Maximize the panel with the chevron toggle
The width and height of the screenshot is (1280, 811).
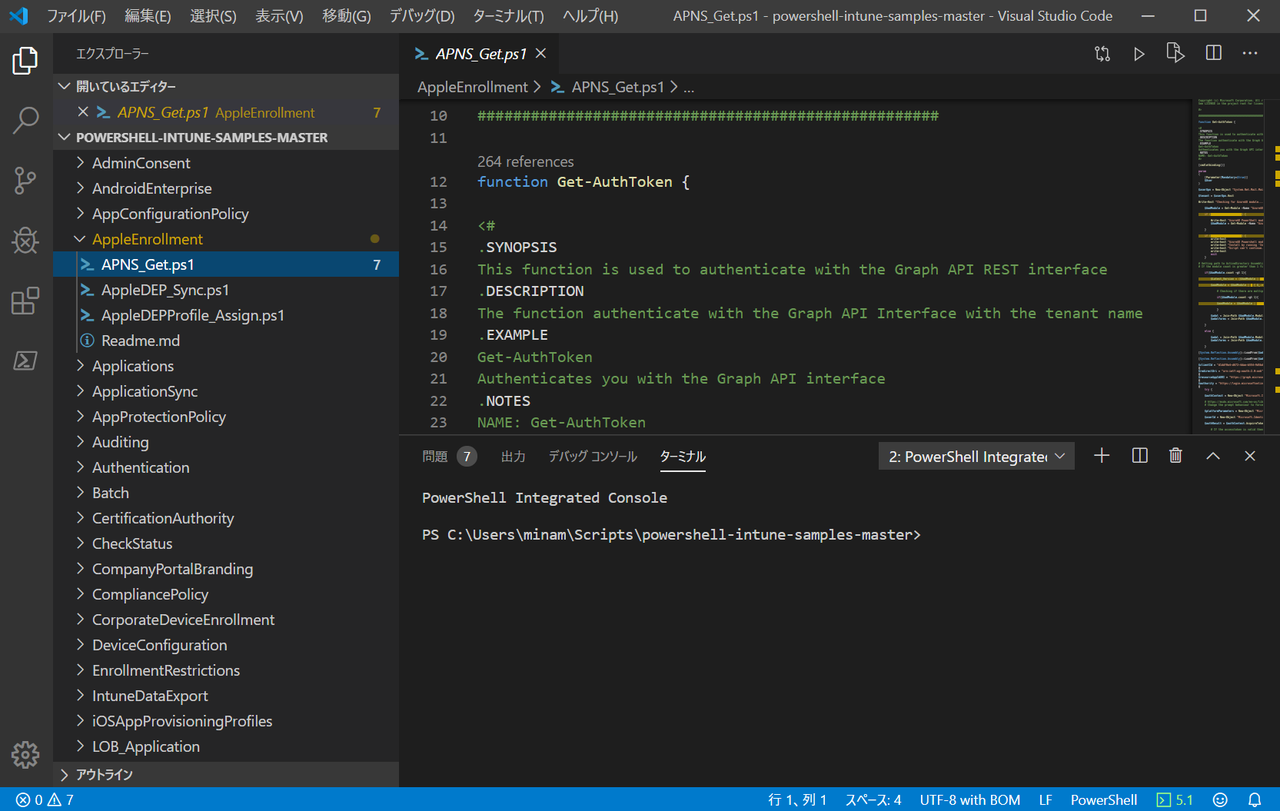1213,455
